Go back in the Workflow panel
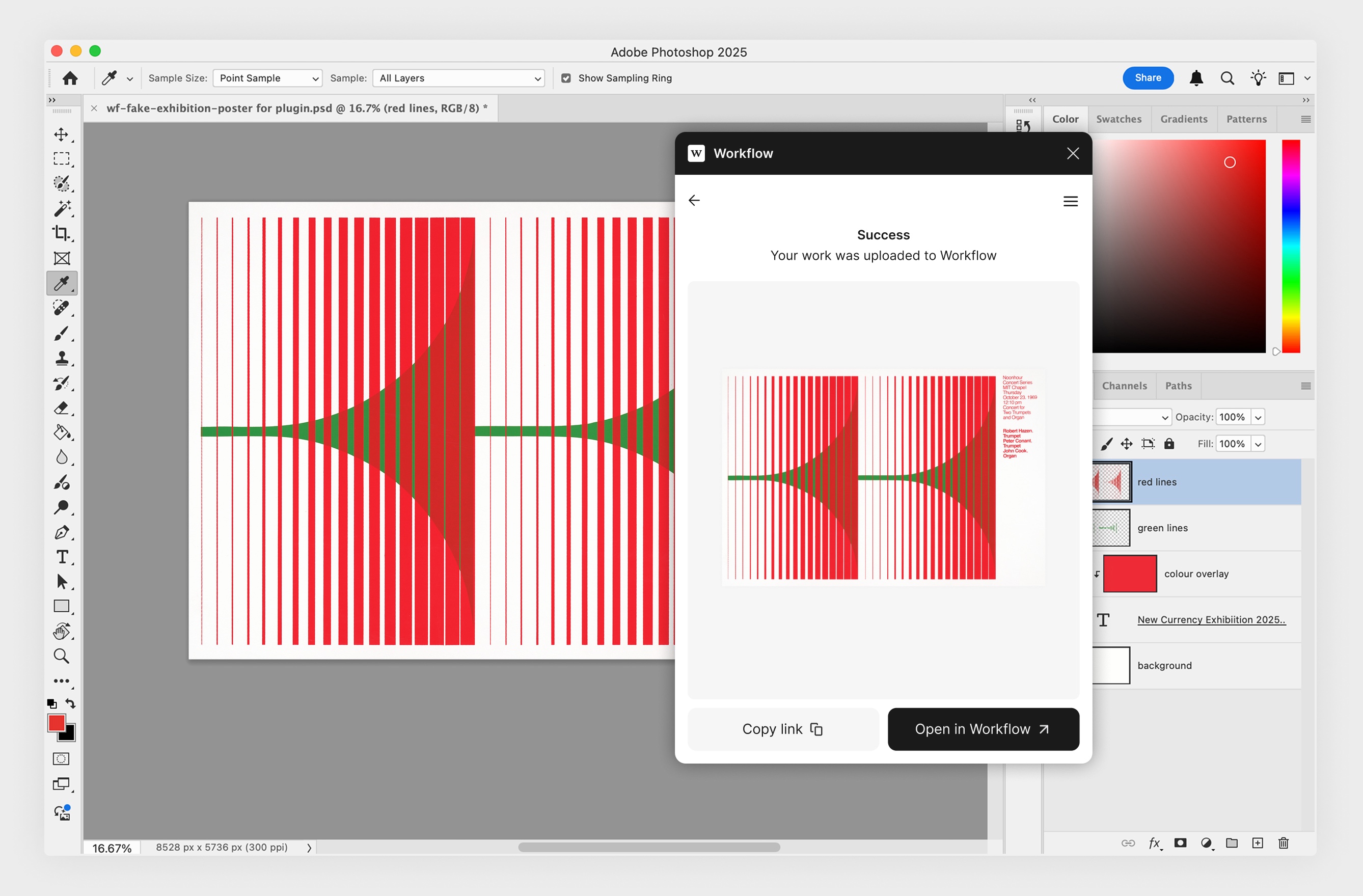The height and width of the screenshot is (896, 1363). [694, 201]
